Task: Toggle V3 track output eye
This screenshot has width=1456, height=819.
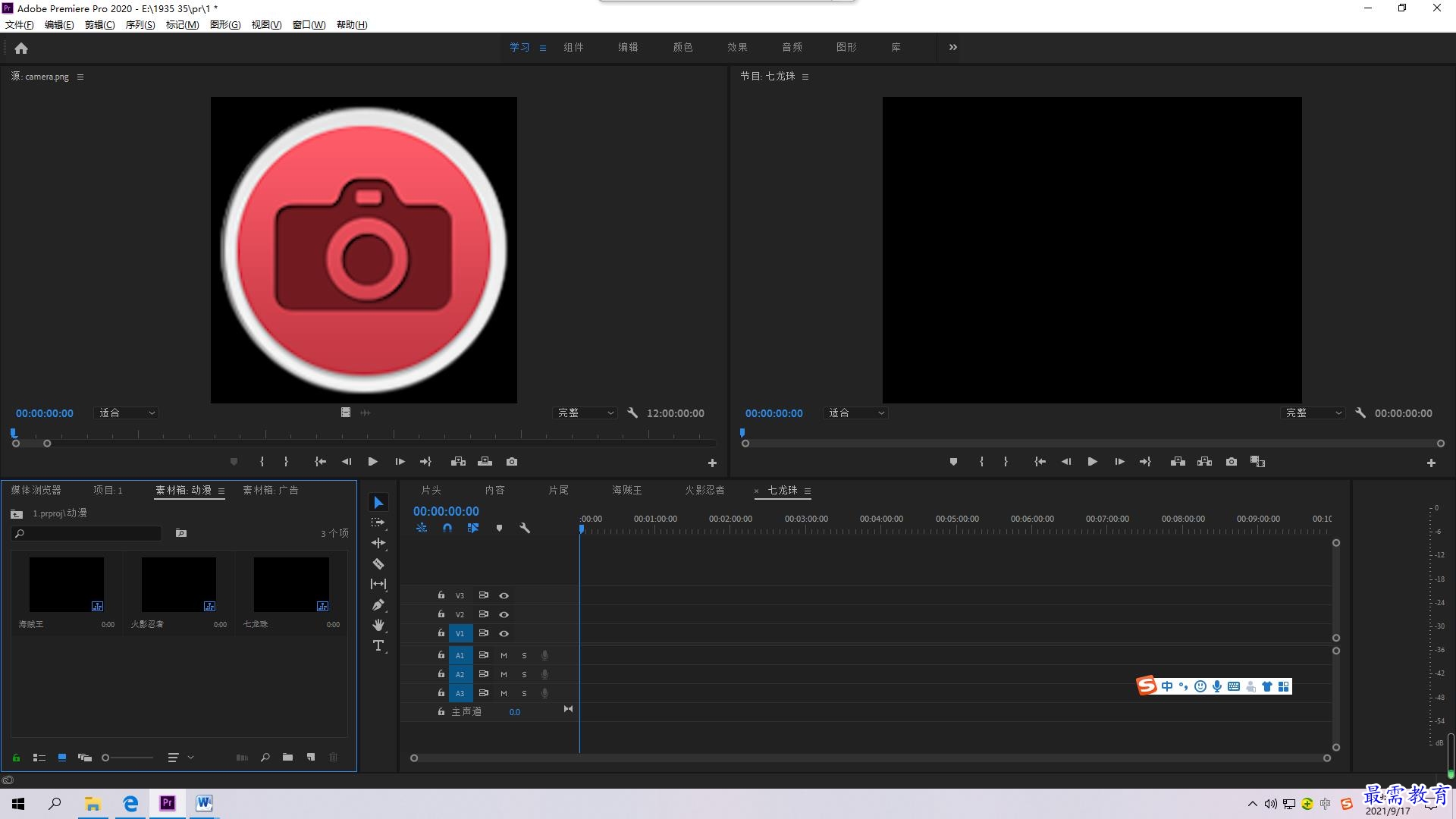Action: 504,596
